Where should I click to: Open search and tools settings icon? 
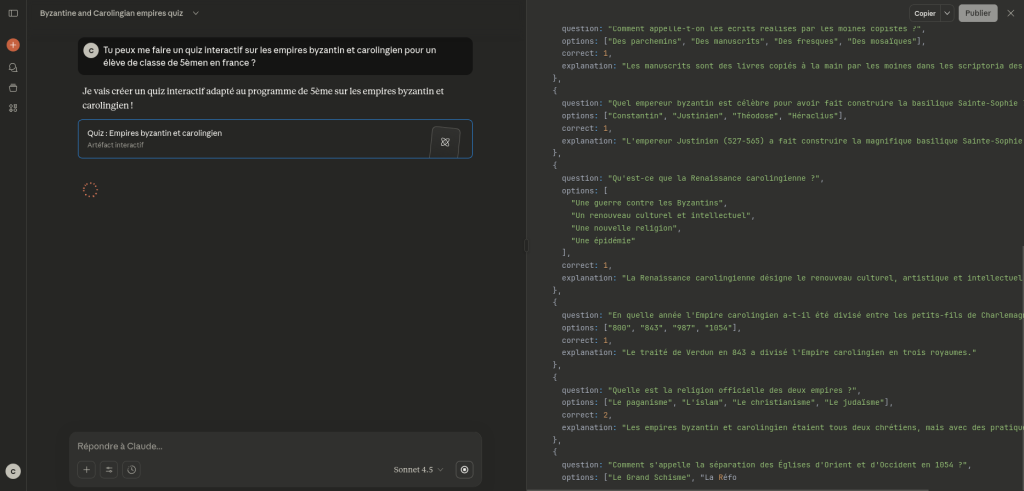109,469
